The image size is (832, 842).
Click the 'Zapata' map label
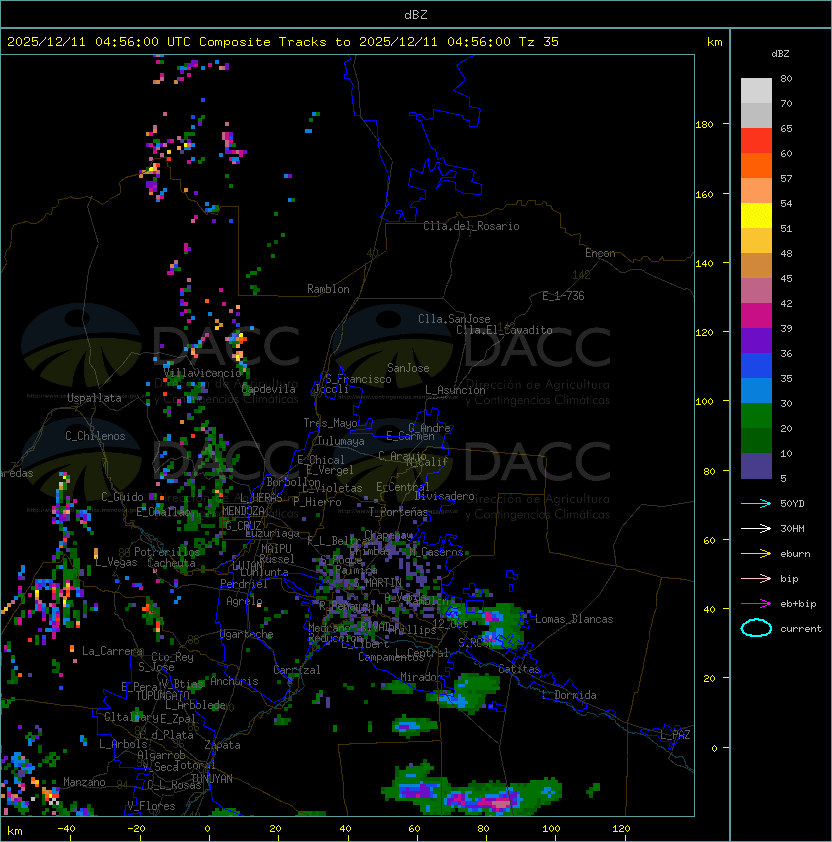pos(222,745)
